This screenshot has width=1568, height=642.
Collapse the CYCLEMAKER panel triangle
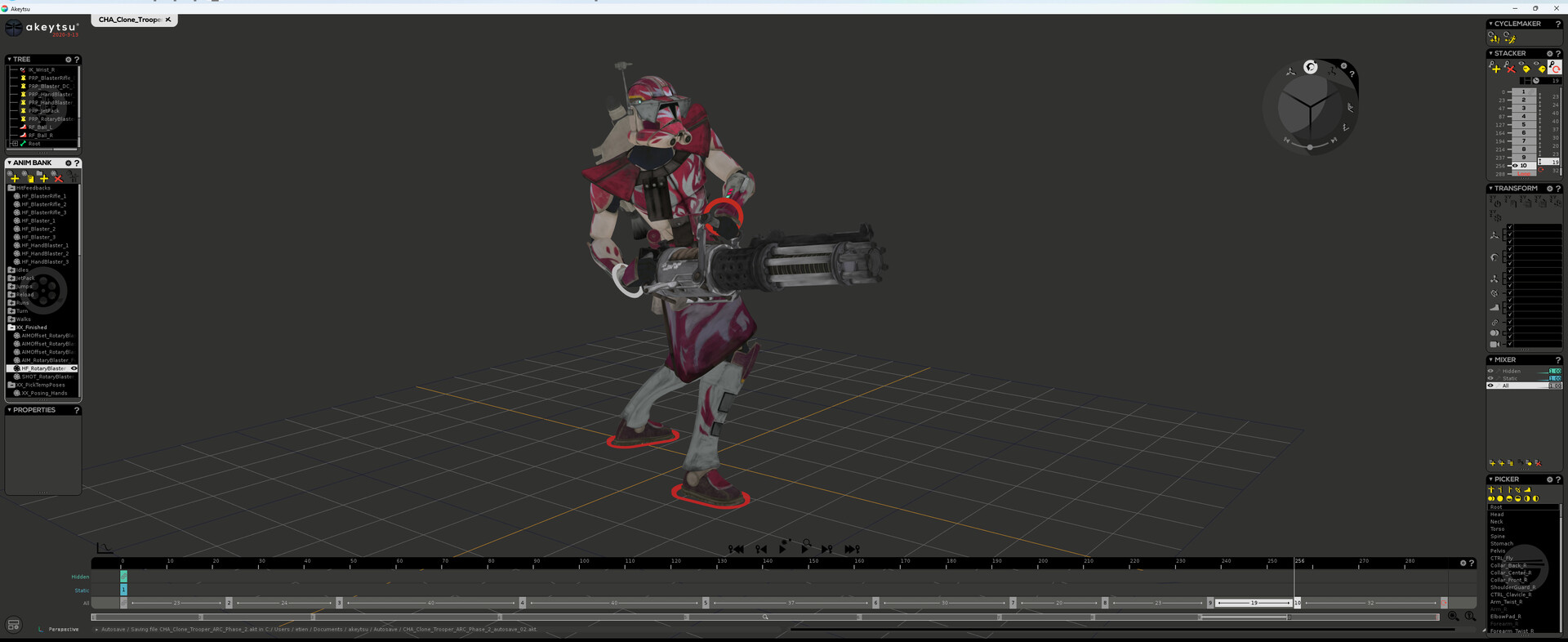(x=1490, y=24)
